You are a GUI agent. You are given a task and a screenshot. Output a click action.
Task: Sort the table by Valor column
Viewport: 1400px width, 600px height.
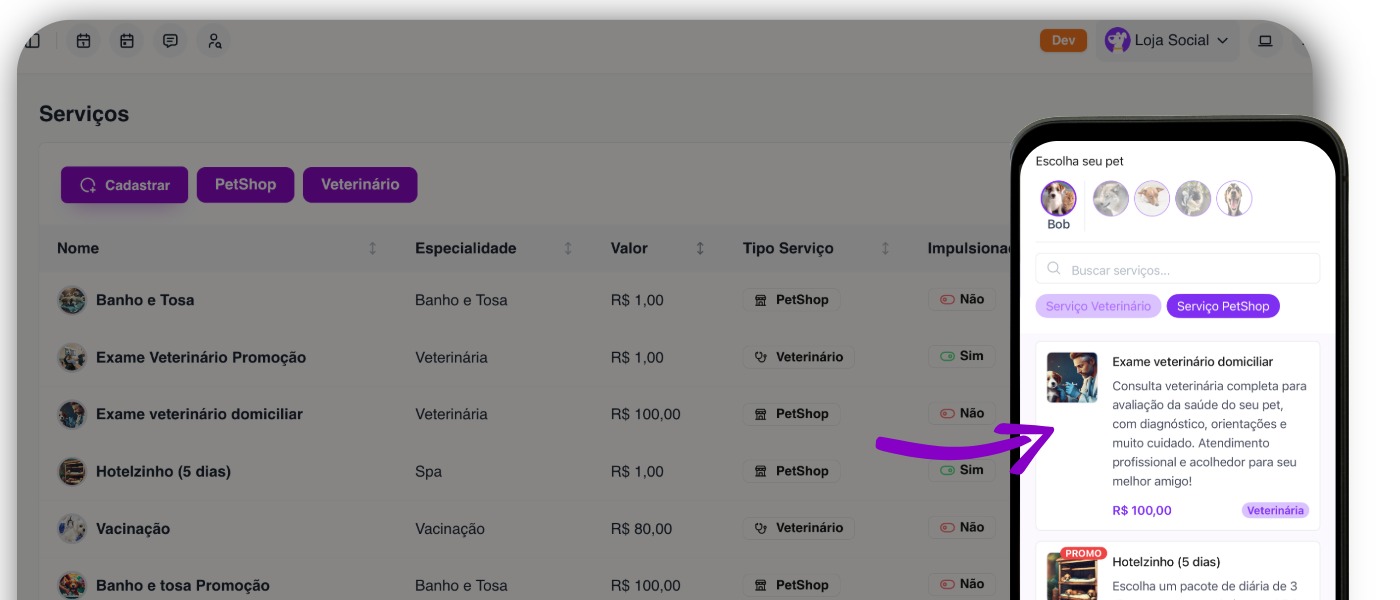click(x=700, y=248)
